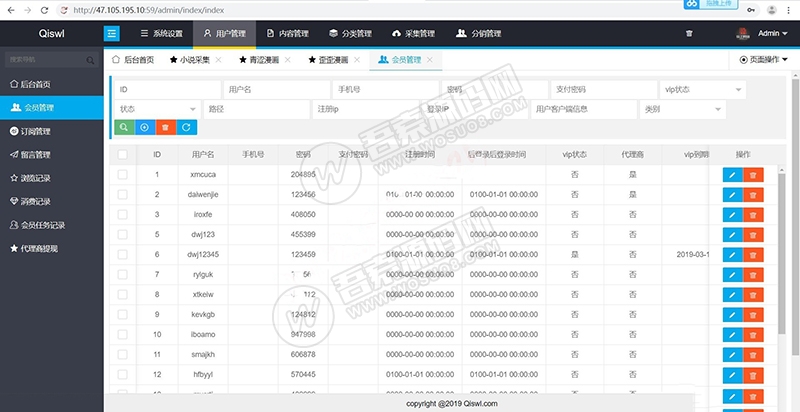The width and height of the screenshot is (800, 412).
Task: Go to 代理商提现 in the sidebar
Action: tap(39, 248)
